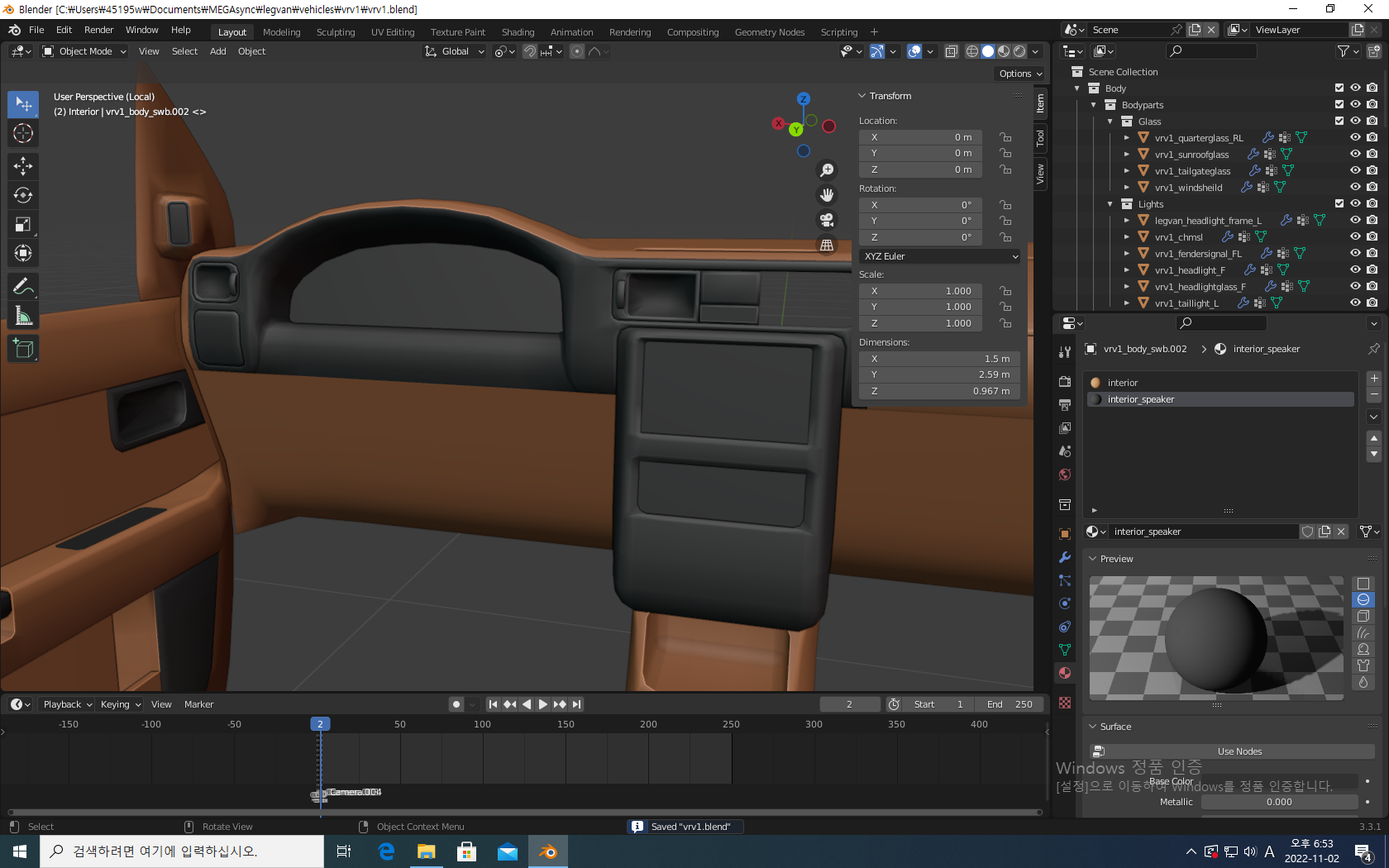This screenshot has height=868, width=1389.
Task: Activate the Annotate tool
Action: click(x=23, y=287)
